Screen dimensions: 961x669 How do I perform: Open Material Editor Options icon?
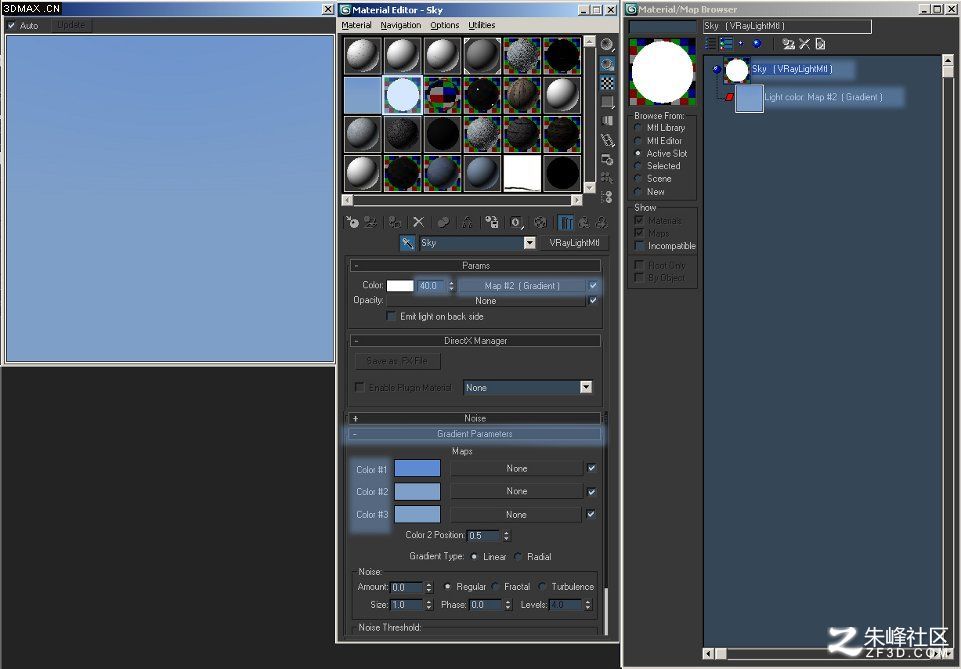point(607,159)
